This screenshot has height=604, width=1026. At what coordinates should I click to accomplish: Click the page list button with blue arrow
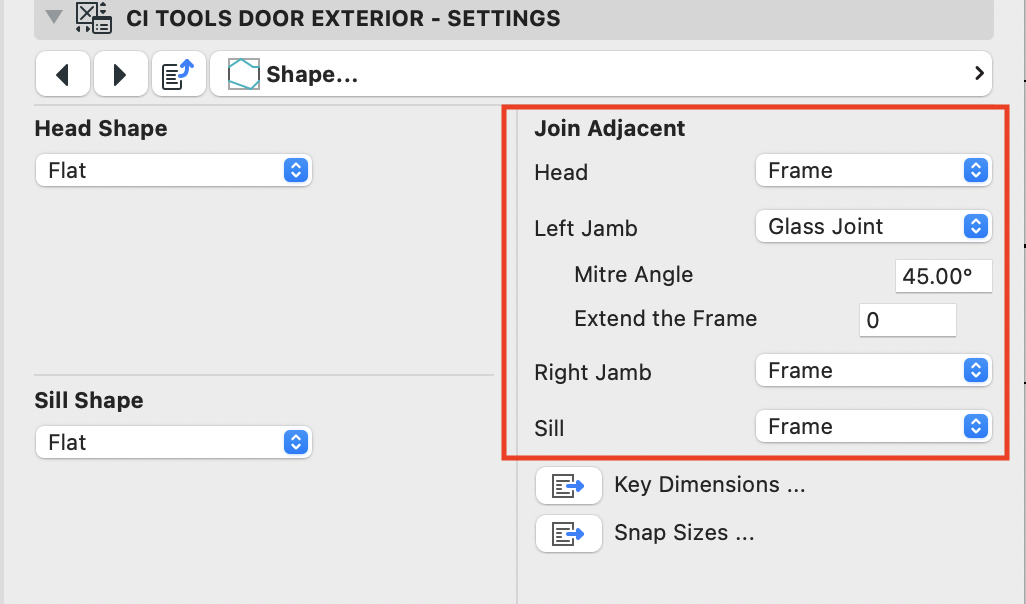tap(179, 74)
